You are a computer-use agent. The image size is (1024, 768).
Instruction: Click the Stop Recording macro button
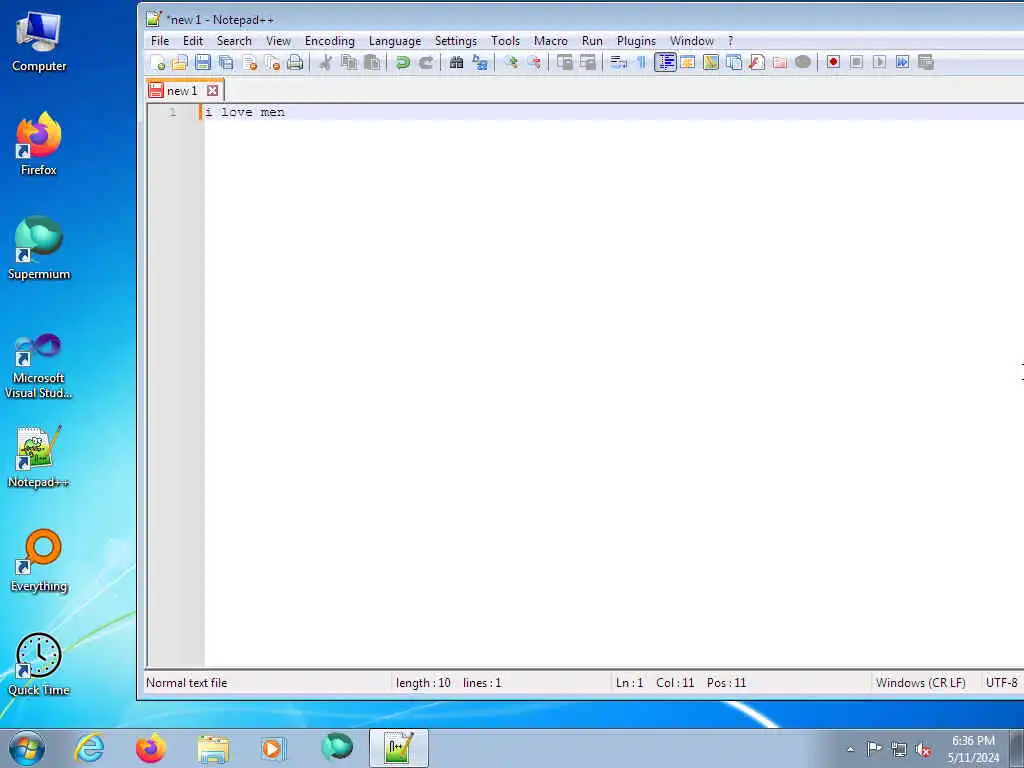857,63
